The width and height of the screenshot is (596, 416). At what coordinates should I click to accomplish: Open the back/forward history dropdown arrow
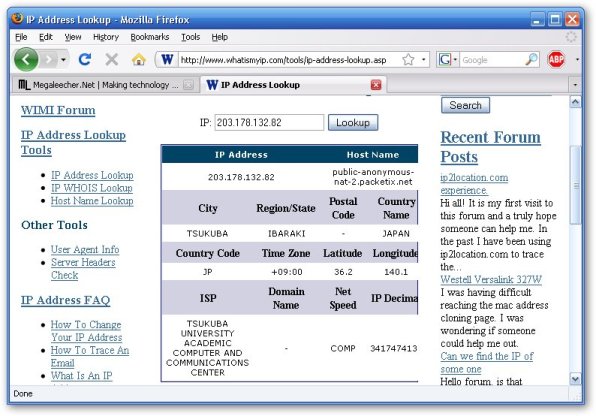63,60
